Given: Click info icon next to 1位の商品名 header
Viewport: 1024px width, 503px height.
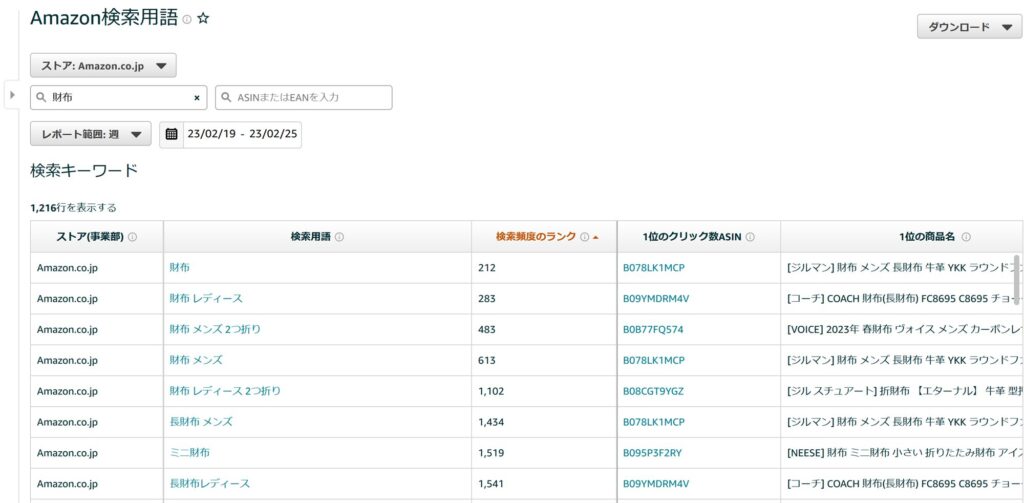Looking at the screenshot, I should pos(966,237).
